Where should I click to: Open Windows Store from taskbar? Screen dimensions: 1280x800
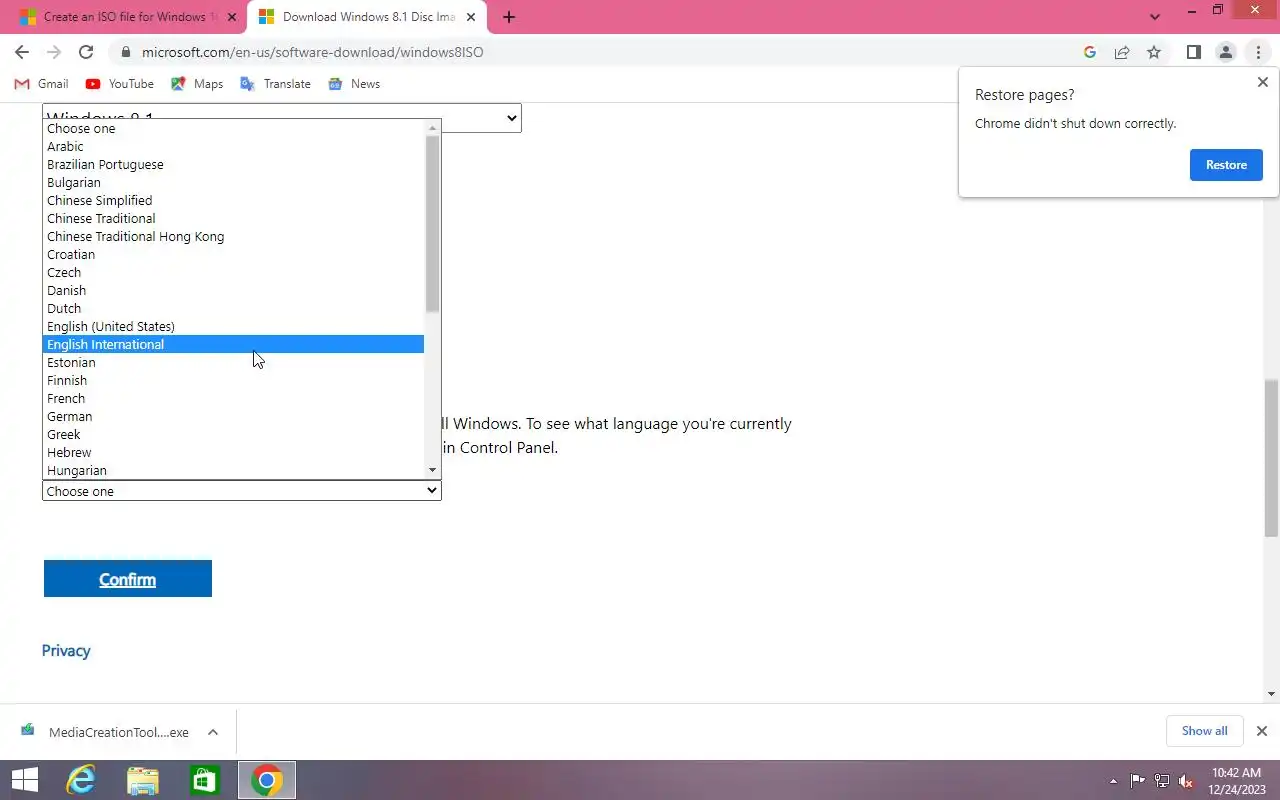point(205,780)
